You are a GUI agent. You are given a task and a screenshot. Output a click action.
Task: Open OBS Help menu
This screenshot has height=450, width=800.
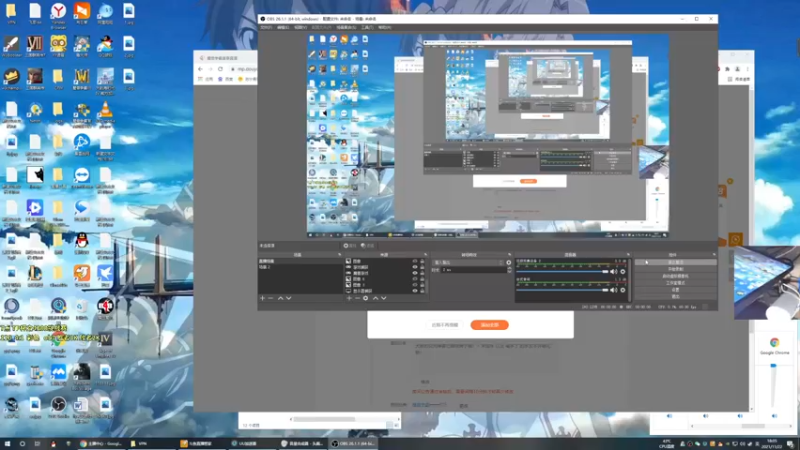point(385,28)
